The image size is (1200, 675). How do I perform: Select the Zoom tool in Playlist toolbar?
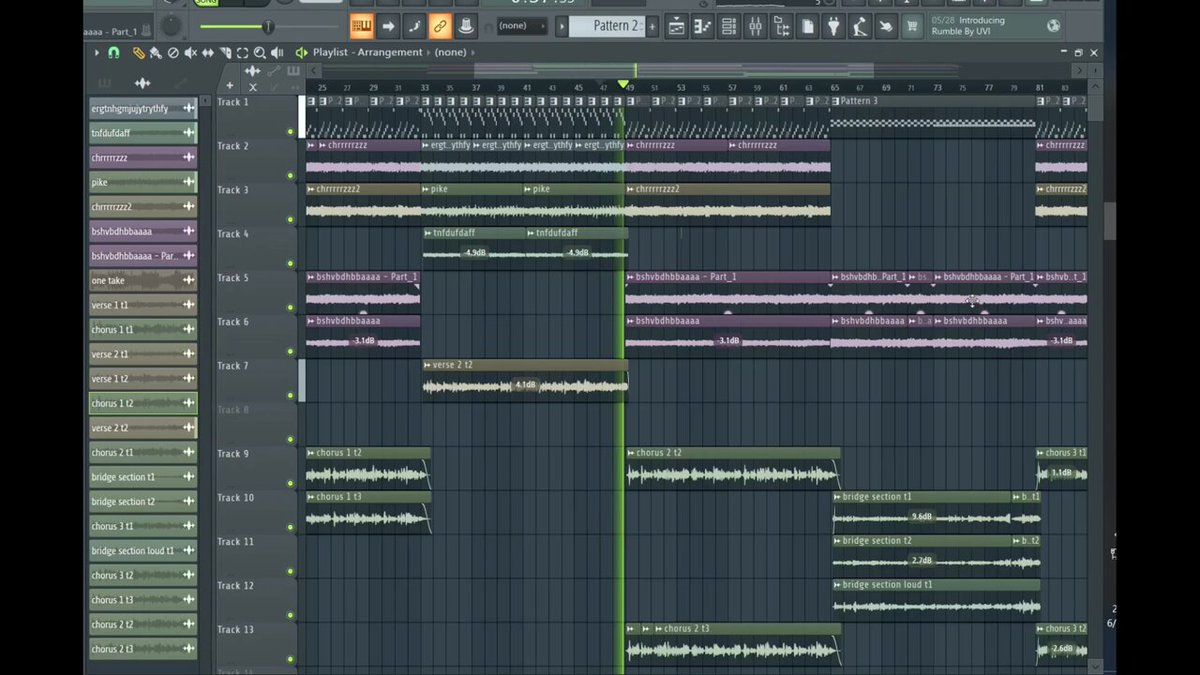(x=259, y=52)
